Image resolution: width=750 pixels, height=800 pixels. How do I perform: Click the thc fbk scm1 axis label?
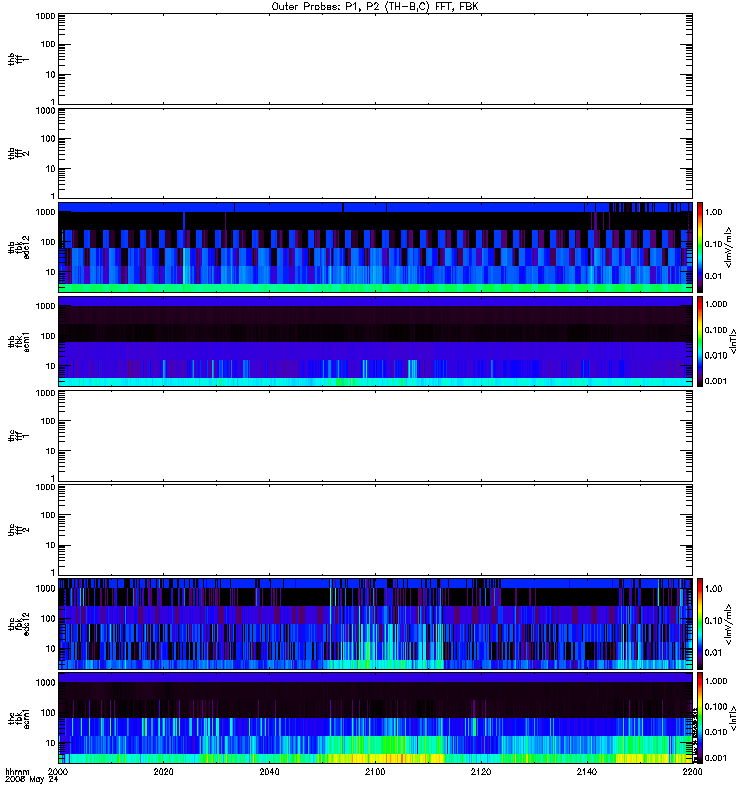coord(18,718)
